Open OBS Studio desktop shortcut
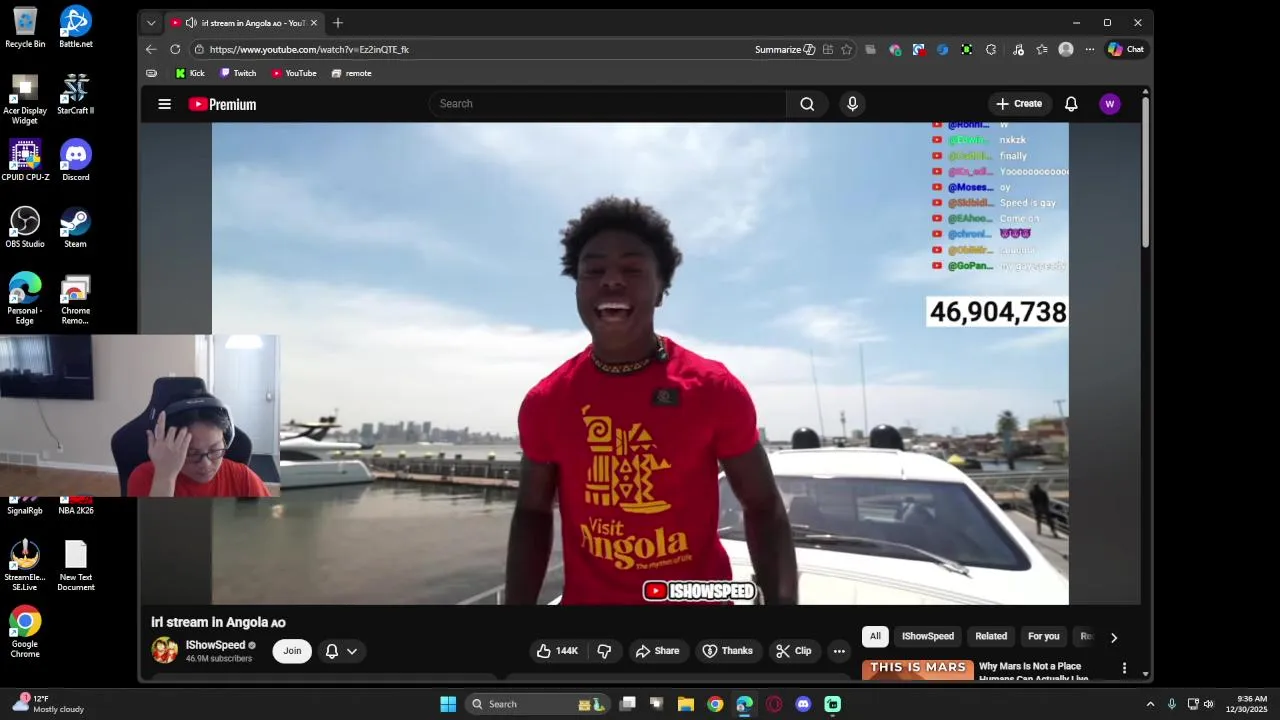The image size is (1280, 720). [x=25, y=227]
